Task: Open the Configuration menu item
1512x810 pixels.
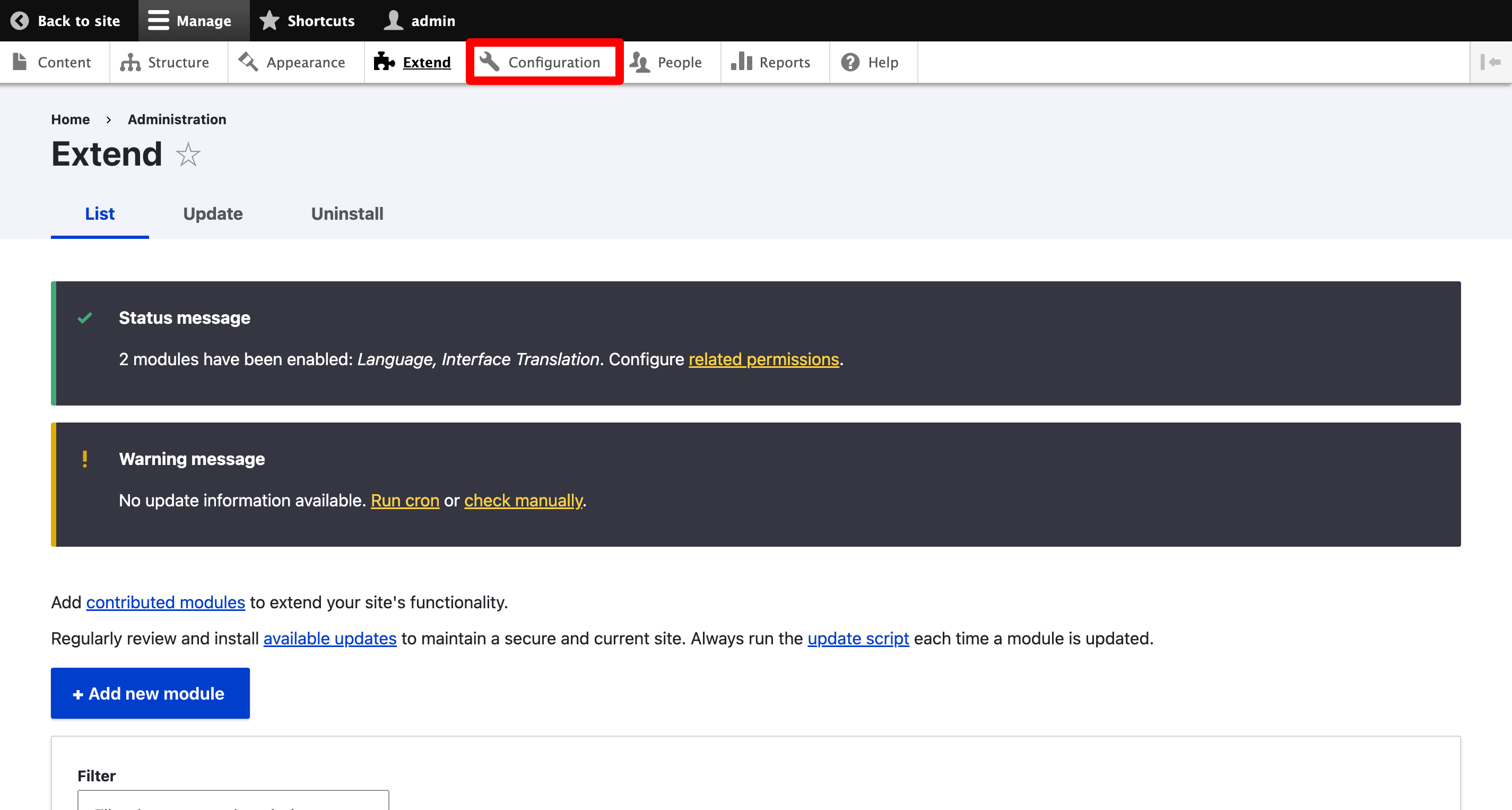Action: [x=553, y=62]
